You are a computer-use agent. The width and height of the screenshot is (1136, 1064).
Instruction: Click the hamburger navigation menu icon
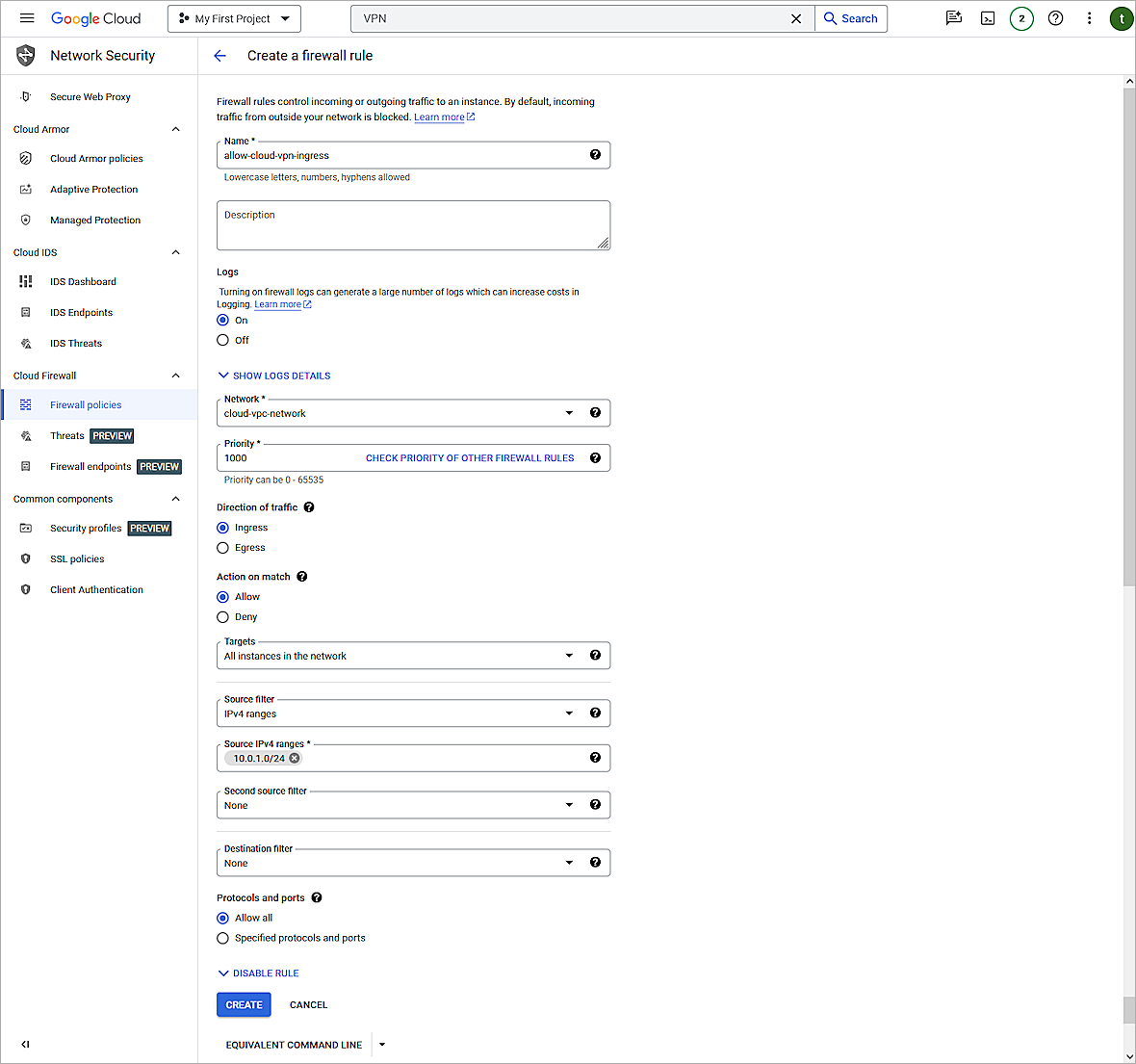coord(27,17)
